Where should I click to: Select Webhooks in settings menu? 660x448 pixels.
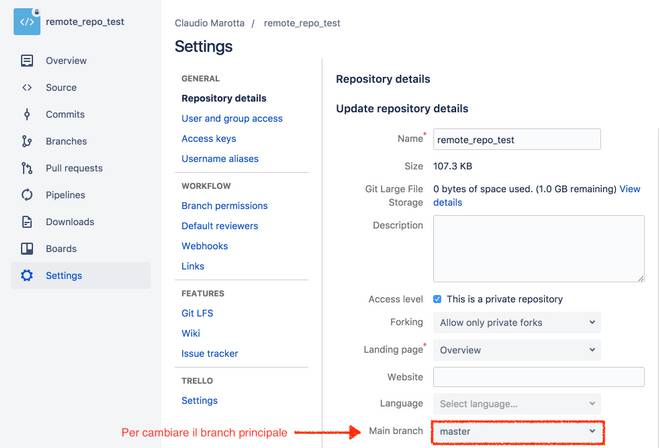pyautogui.click(x=204, y=246)
